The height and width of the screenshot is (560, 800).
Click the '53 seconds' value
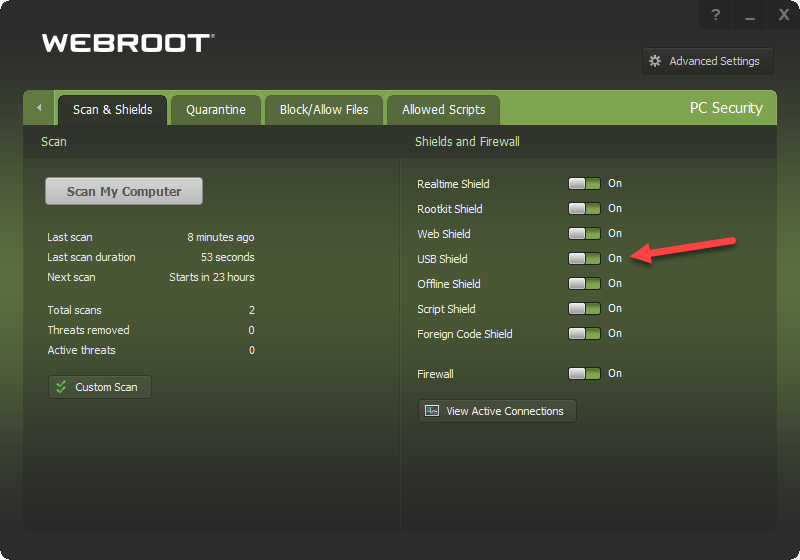click(228, 257)
